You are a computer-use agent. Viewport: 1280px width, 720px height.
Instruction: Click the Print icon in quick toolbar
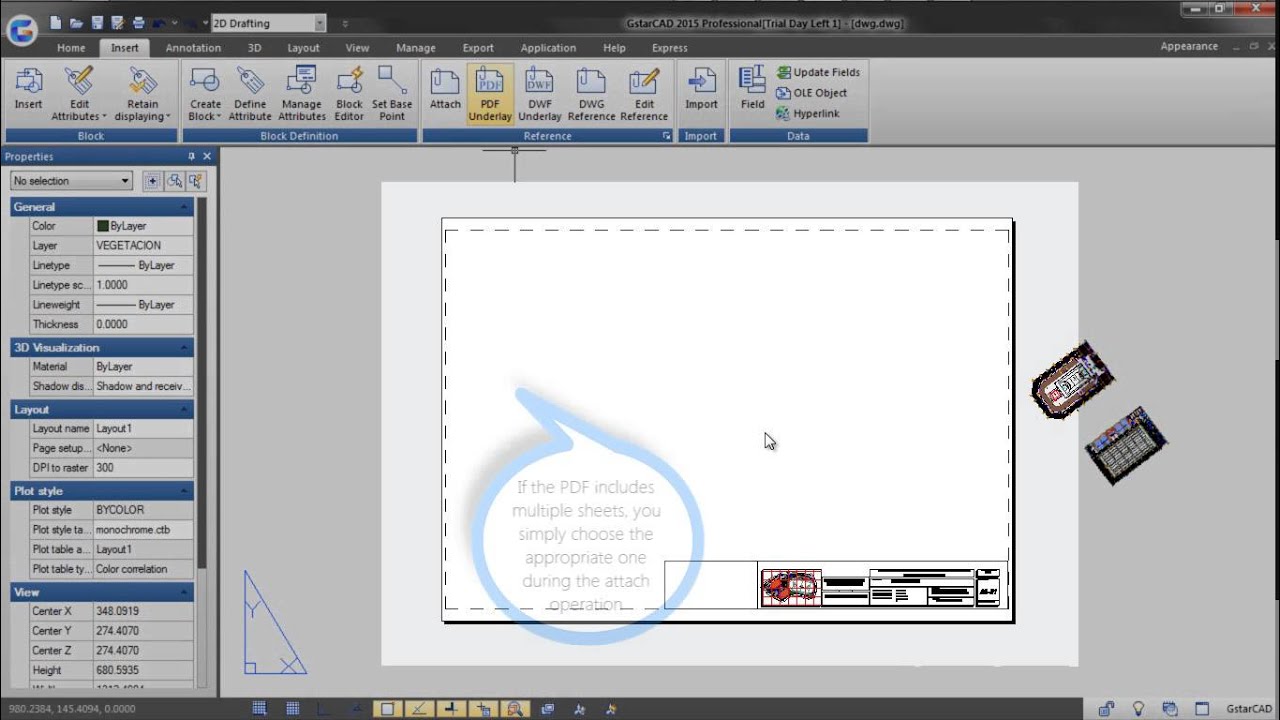138,22
